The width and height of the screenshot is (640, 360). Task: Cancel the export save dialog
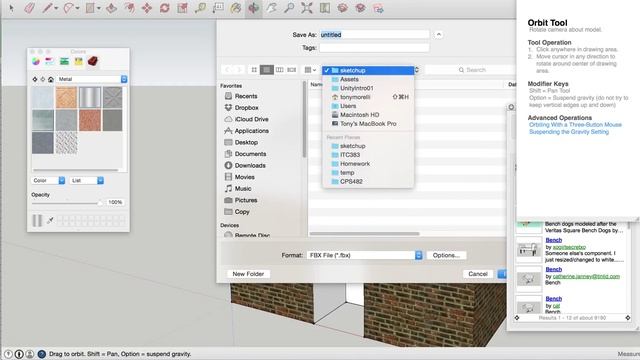478,274
